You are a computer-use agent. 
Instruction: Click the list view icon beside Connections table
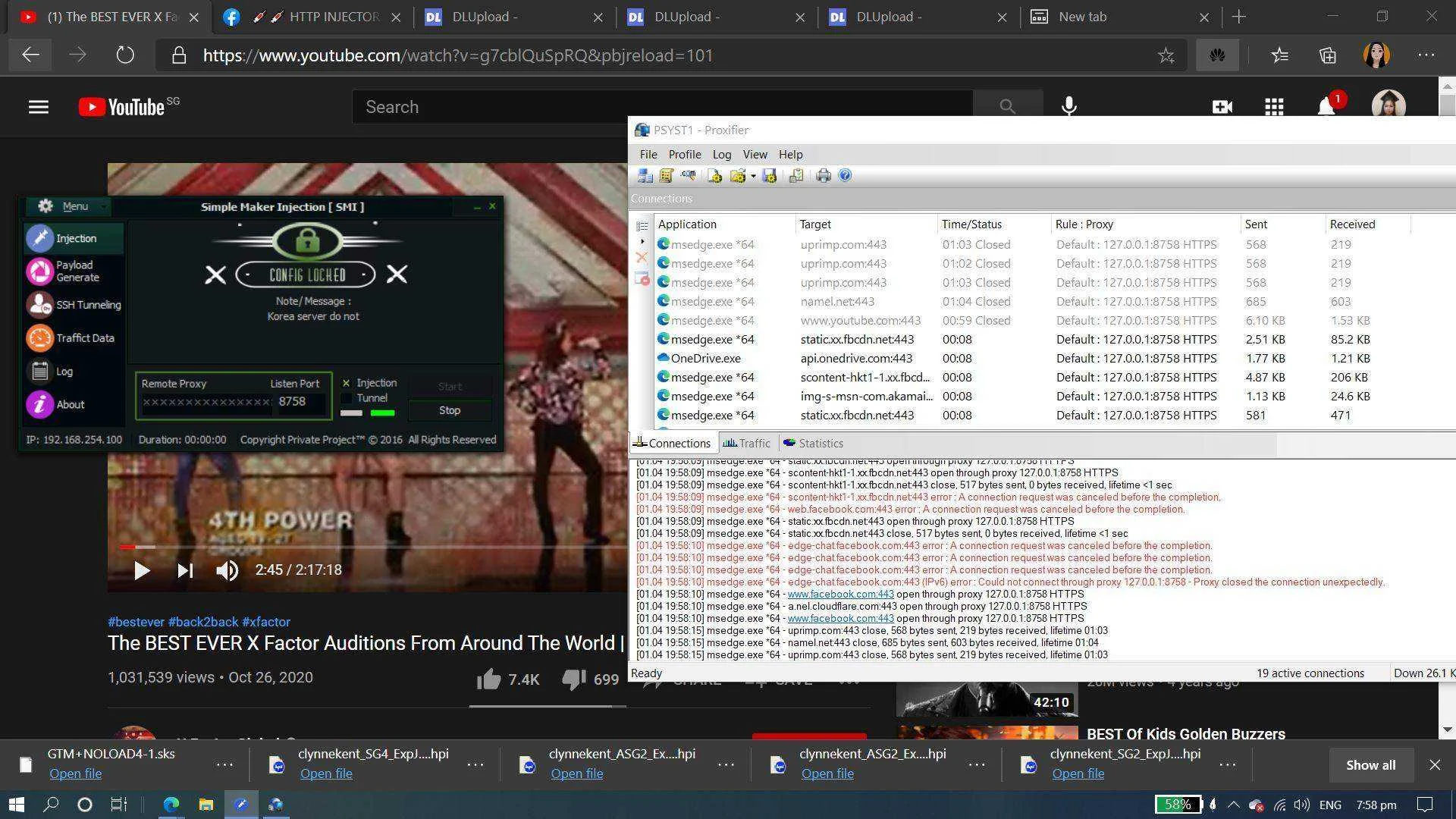642,226
